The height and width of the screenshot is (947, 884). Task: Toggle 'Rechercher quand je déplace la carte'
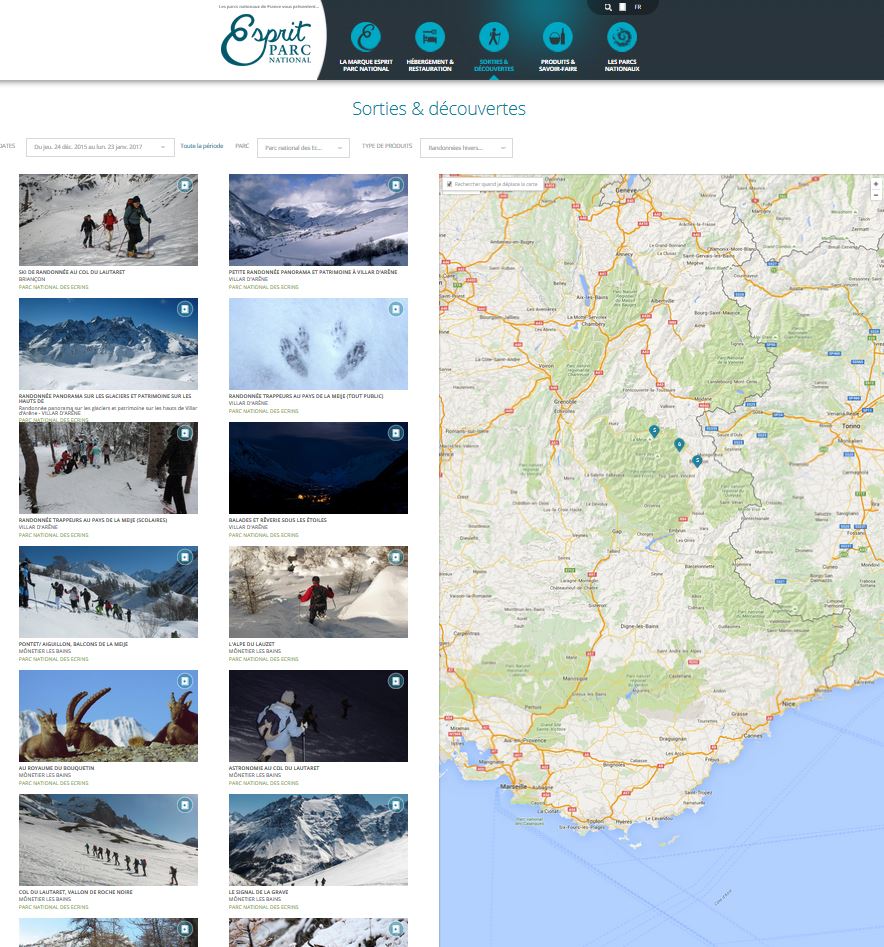[x=449, y=184]
